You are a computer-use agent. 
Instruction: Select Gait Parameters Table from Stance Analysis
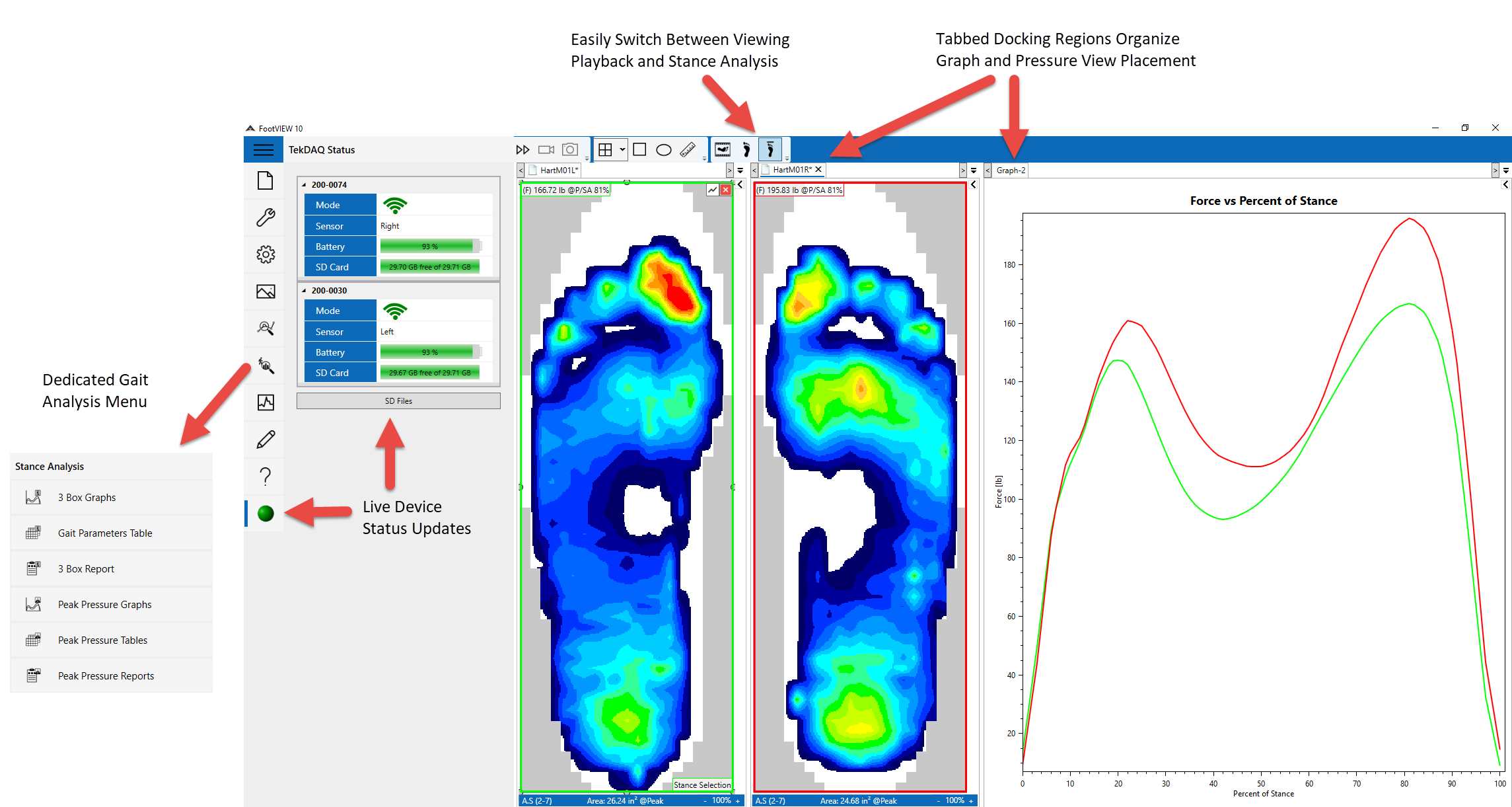[x=105, y=533]
